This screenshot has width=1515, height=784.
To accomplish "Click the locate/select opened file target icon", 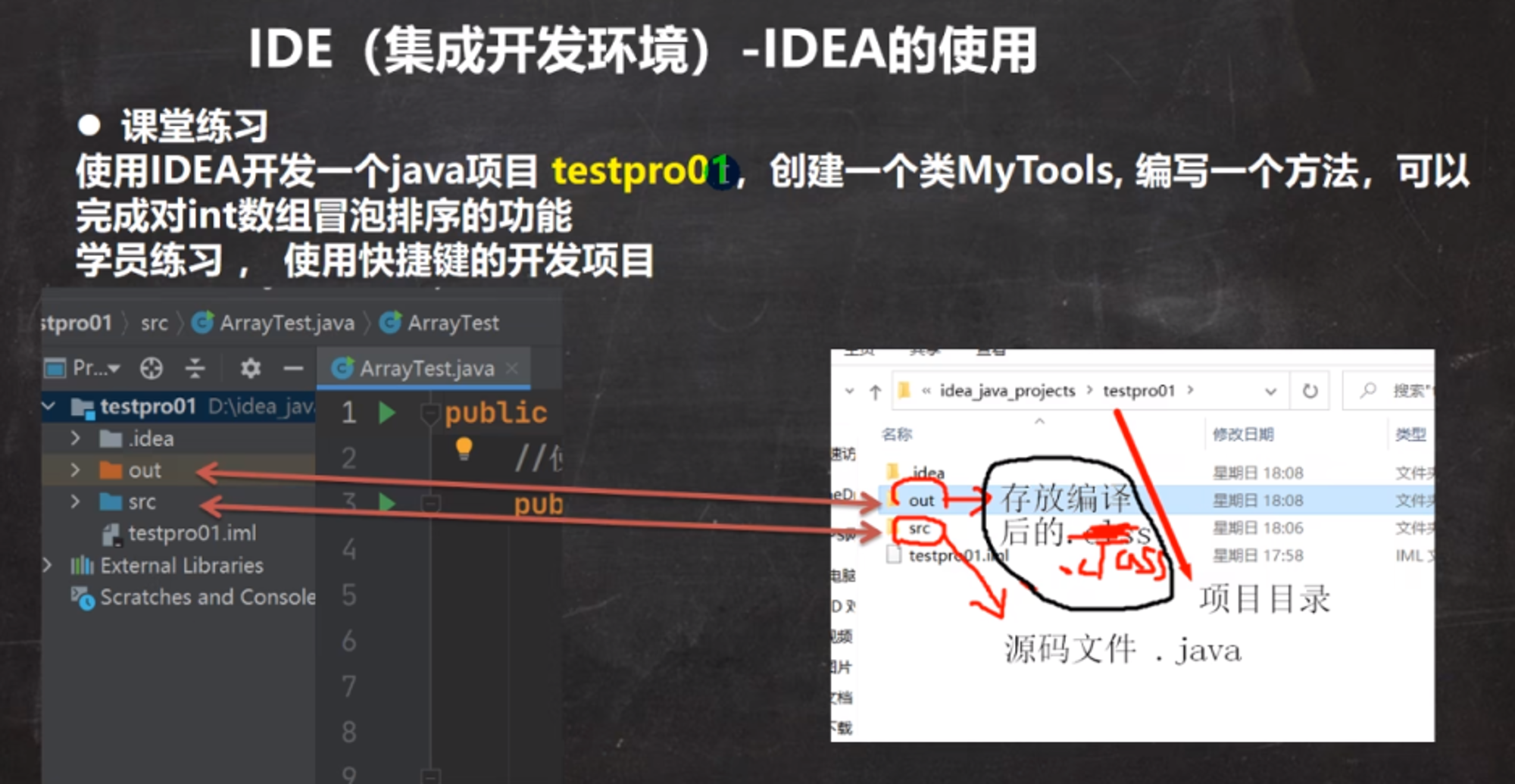I will (151, 368).
